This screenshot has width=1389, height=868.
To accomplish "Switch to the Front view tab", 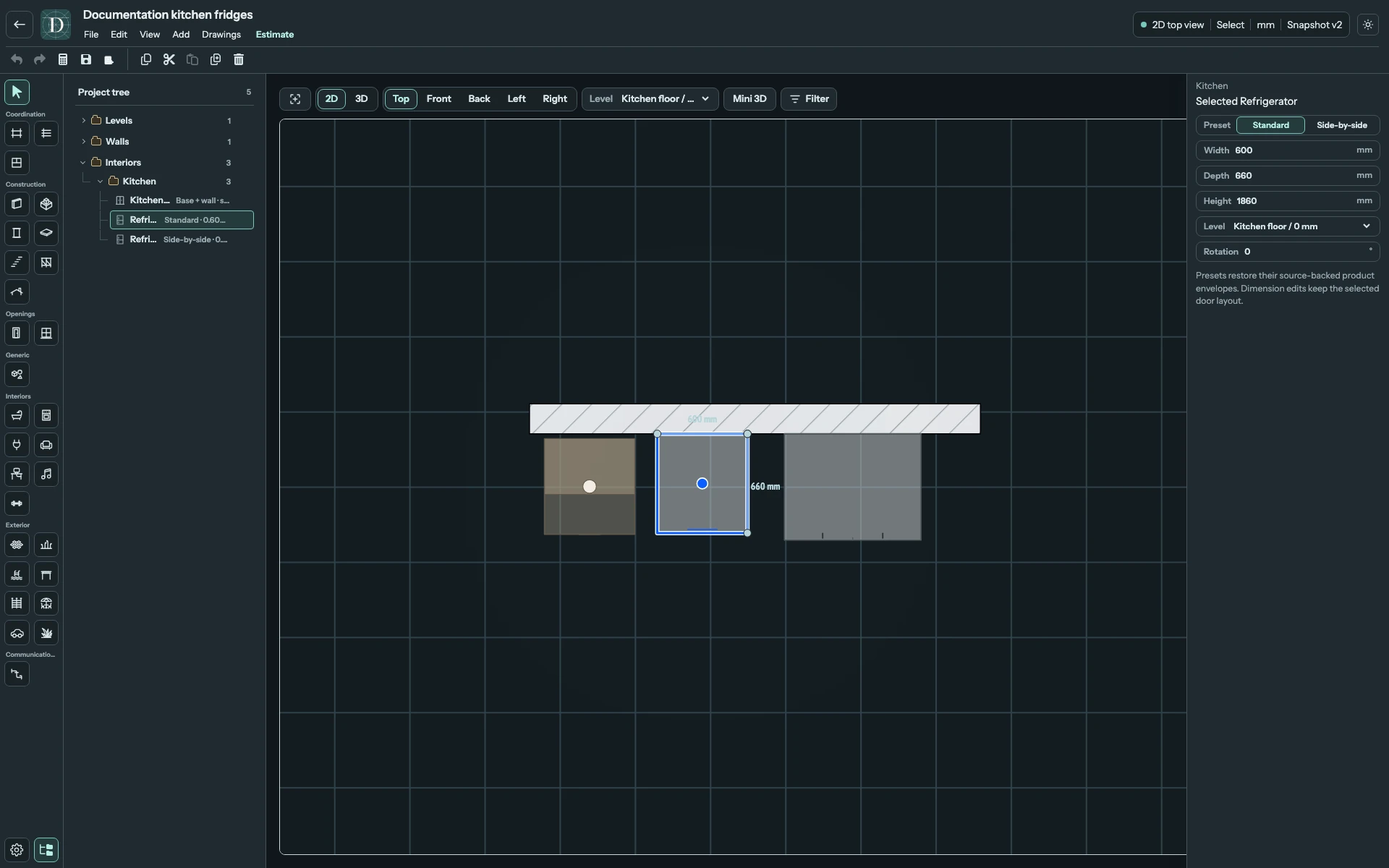I will pos(439,99).
